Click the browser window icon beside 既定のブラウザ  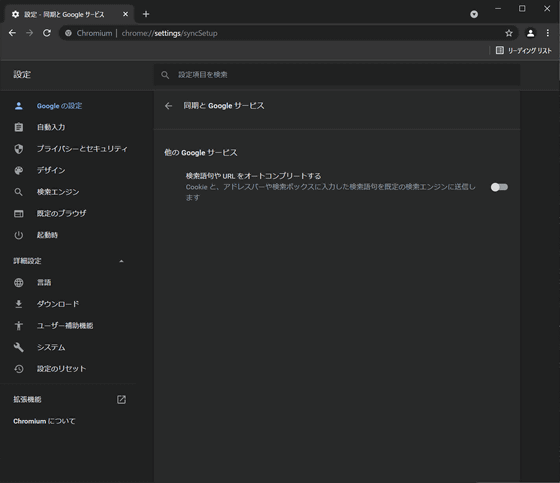[19, 214]
